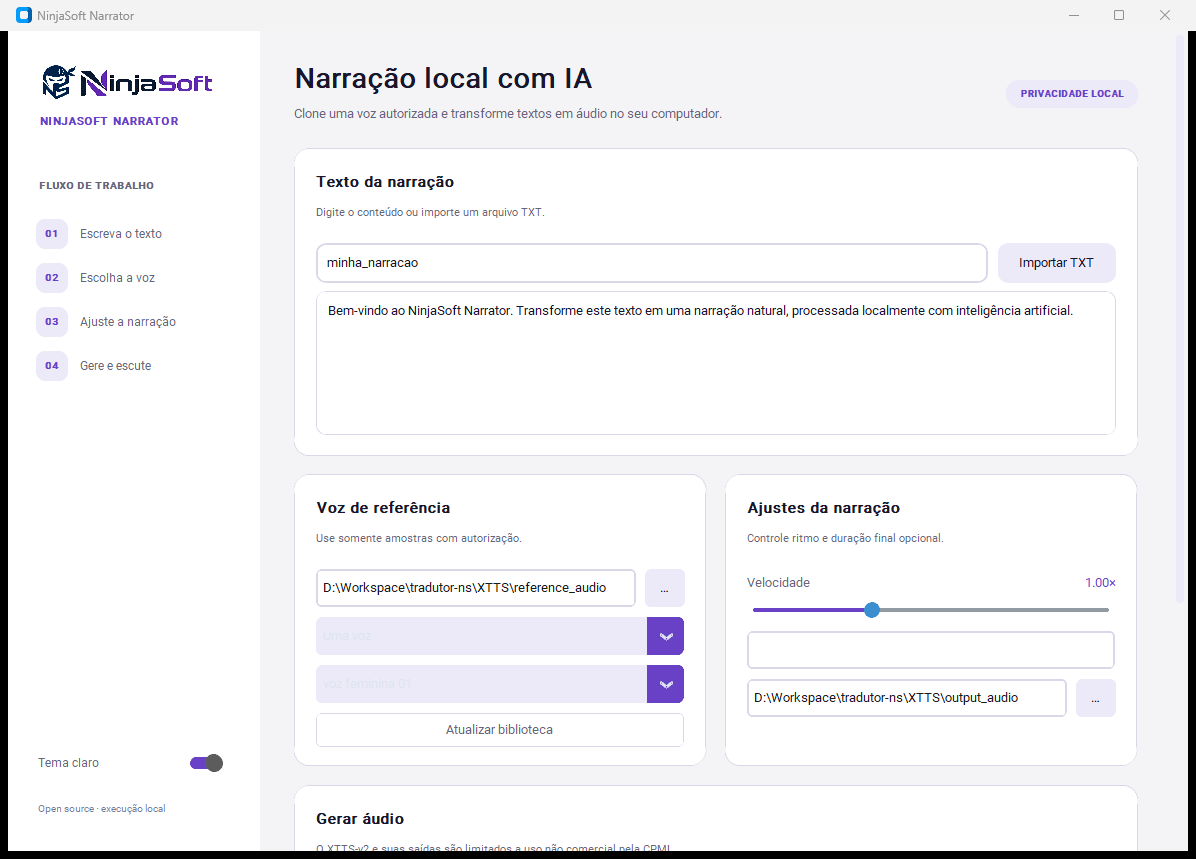
Task: Click the PRIVACIDADE LOCAL badge
Action: coord(1072,94)
